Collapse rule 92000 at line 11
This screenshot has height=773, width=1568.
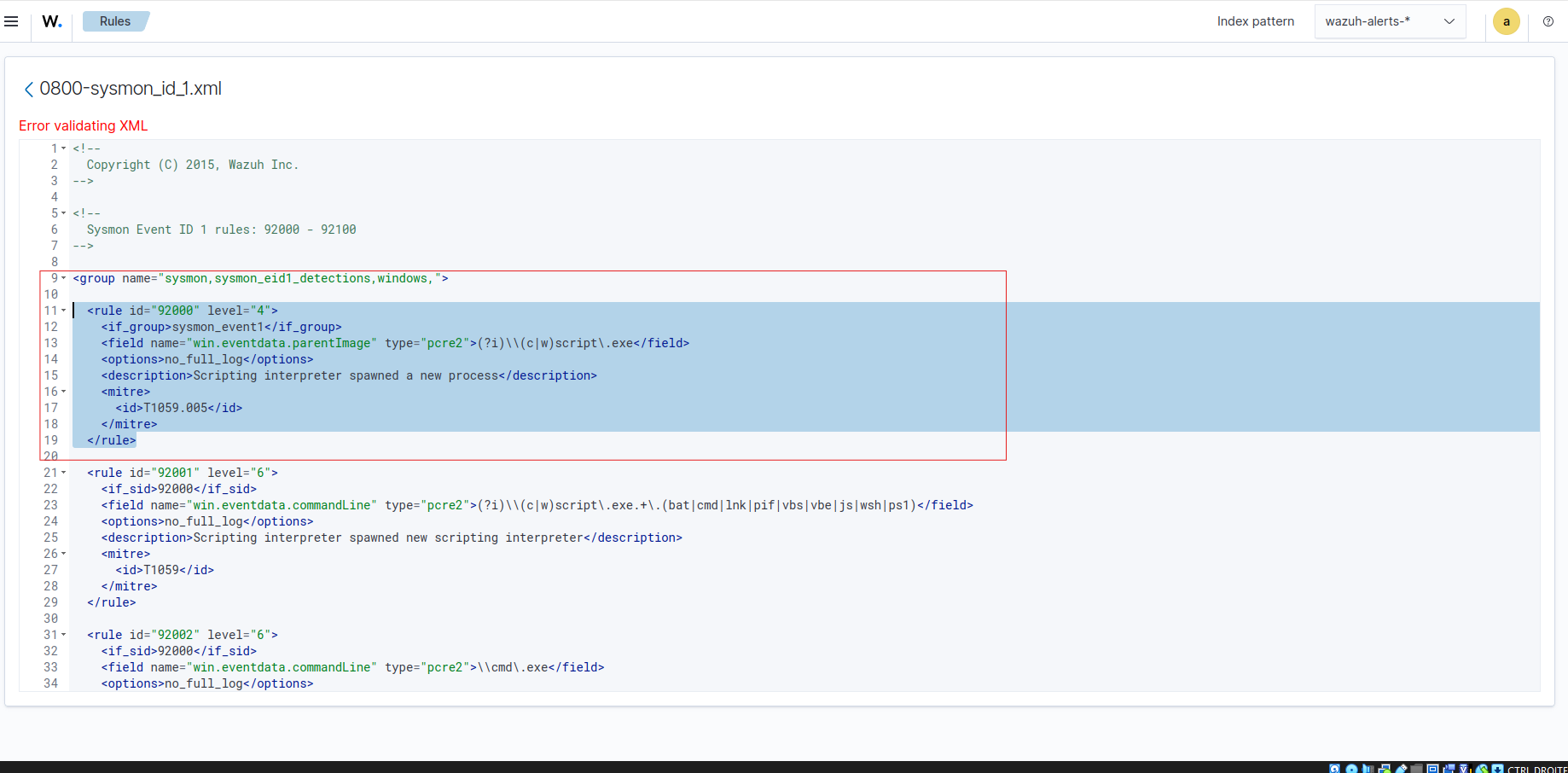pyautogui.click(x=63, y=311)
